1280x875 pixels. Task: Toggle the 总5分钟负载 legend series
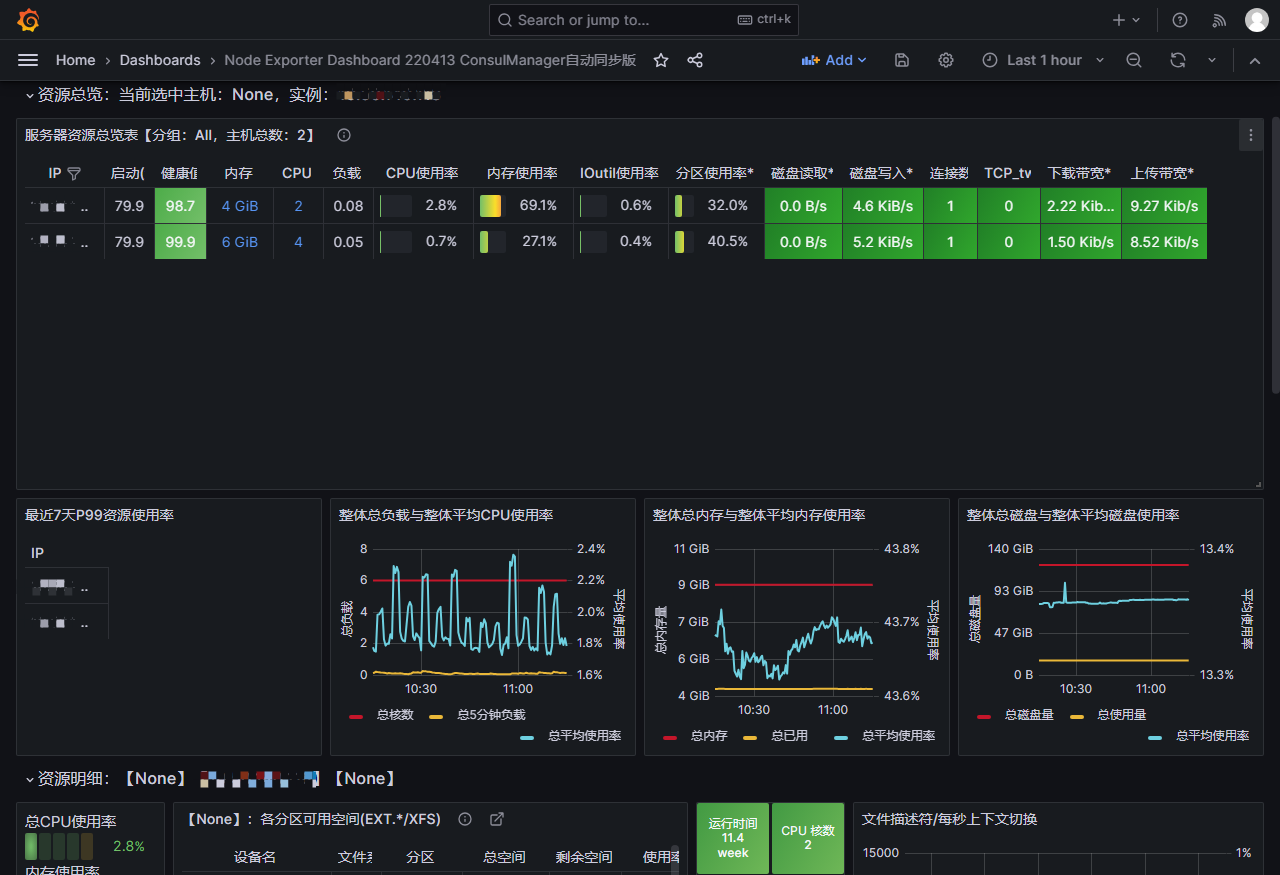490,715
